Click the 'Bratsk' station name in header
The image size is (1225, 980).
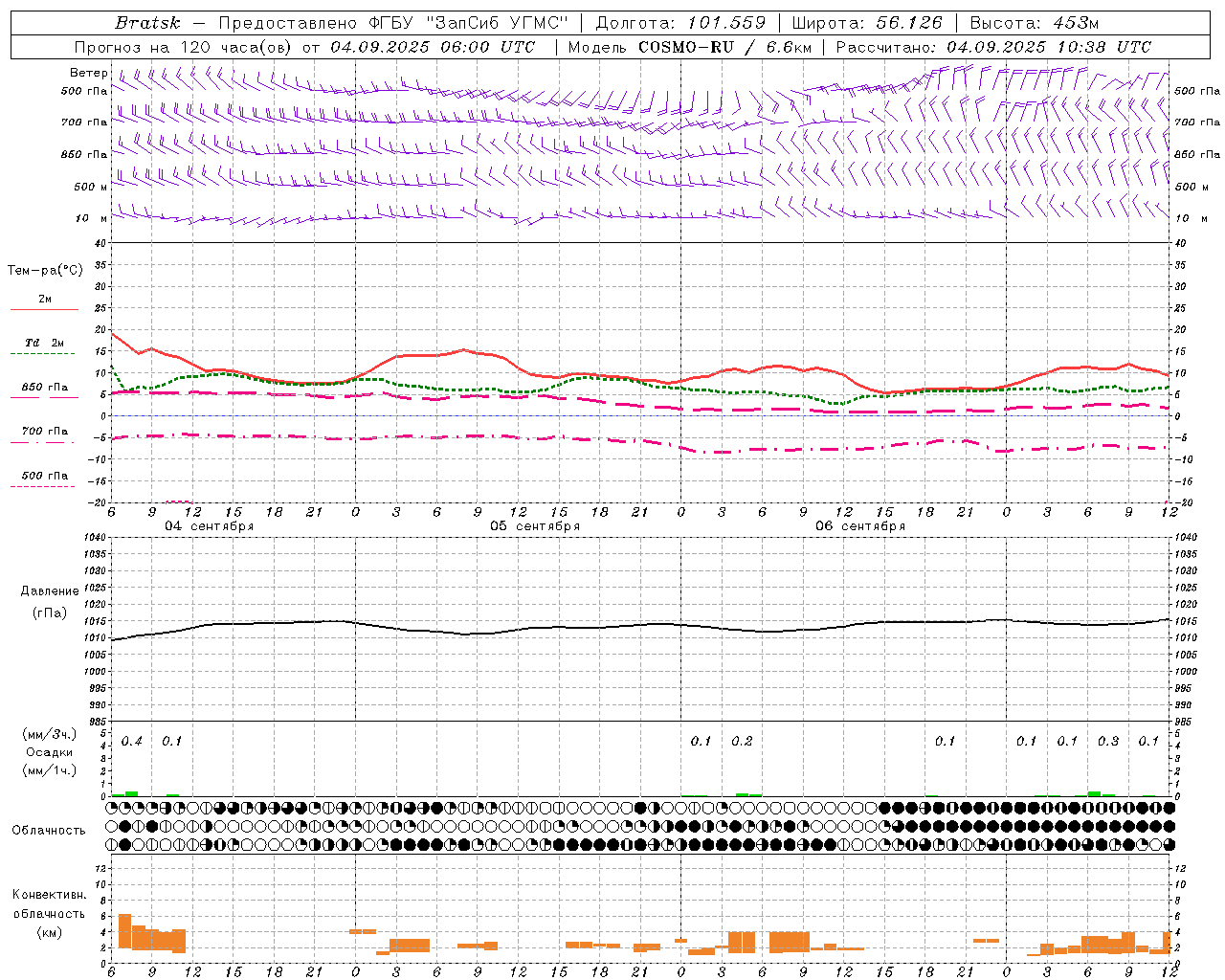click(x=147, y=23)
